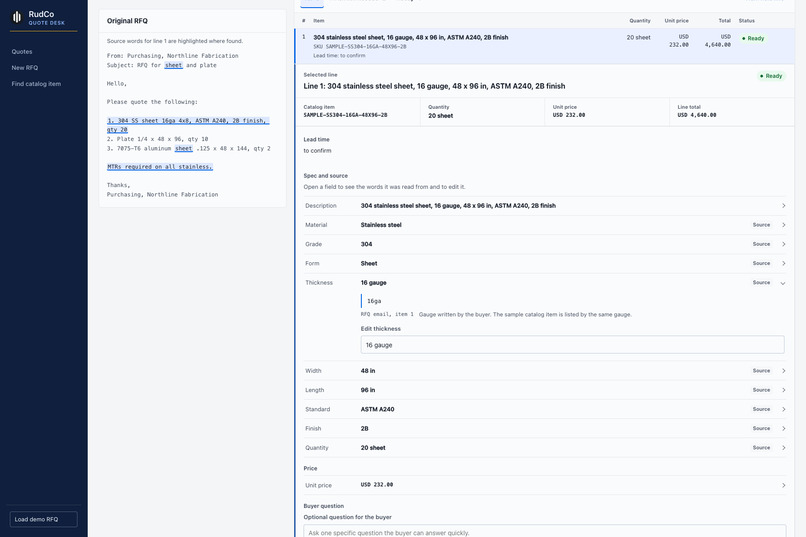The image size is (806, 537).
Task: Click Source badge on Width row
Action: pyautogui.click(x=761, y=371)
